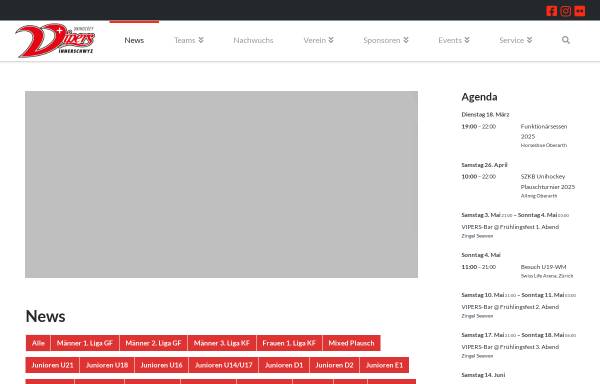
Task: Click the Swiss Life Arena, Zürich location
Action: [547, 276]
